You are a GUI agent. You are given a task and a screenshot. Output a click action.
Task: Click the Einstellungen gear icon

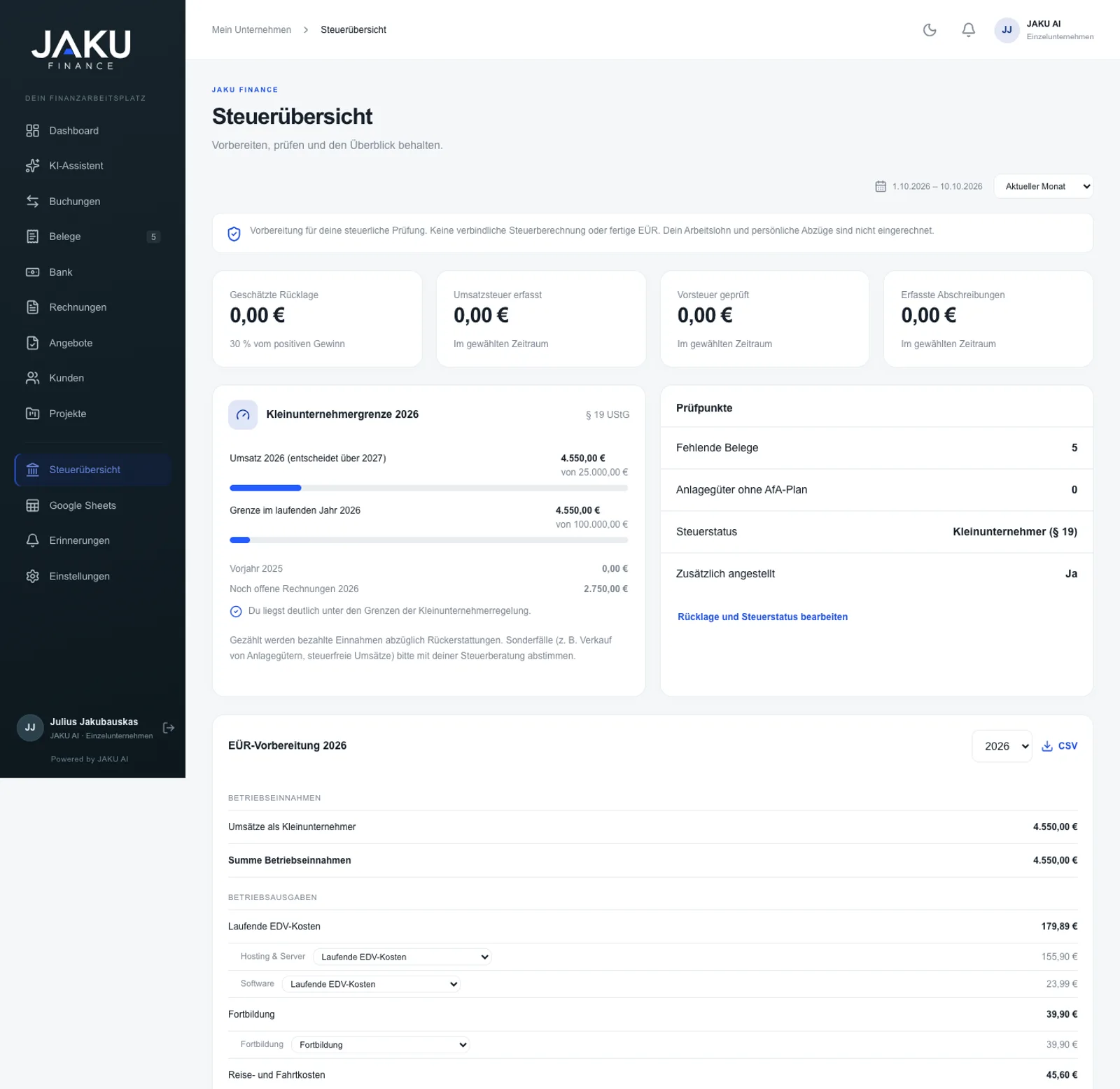click(32, 576)
